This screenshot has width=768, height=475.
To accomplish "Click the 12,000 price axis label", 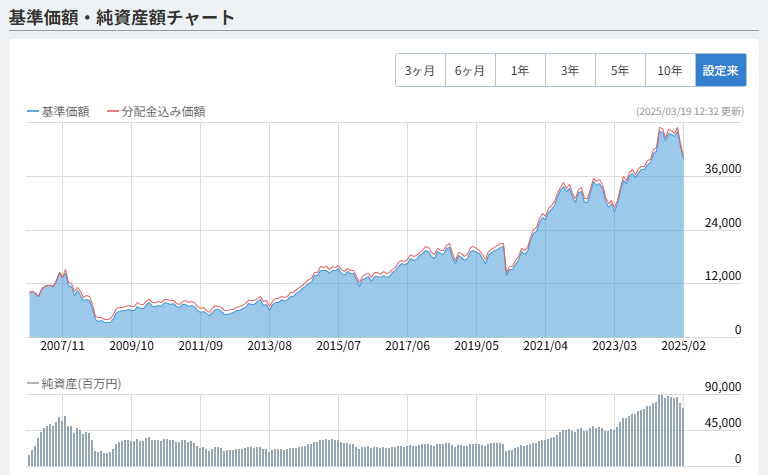I will pos(723,276).
